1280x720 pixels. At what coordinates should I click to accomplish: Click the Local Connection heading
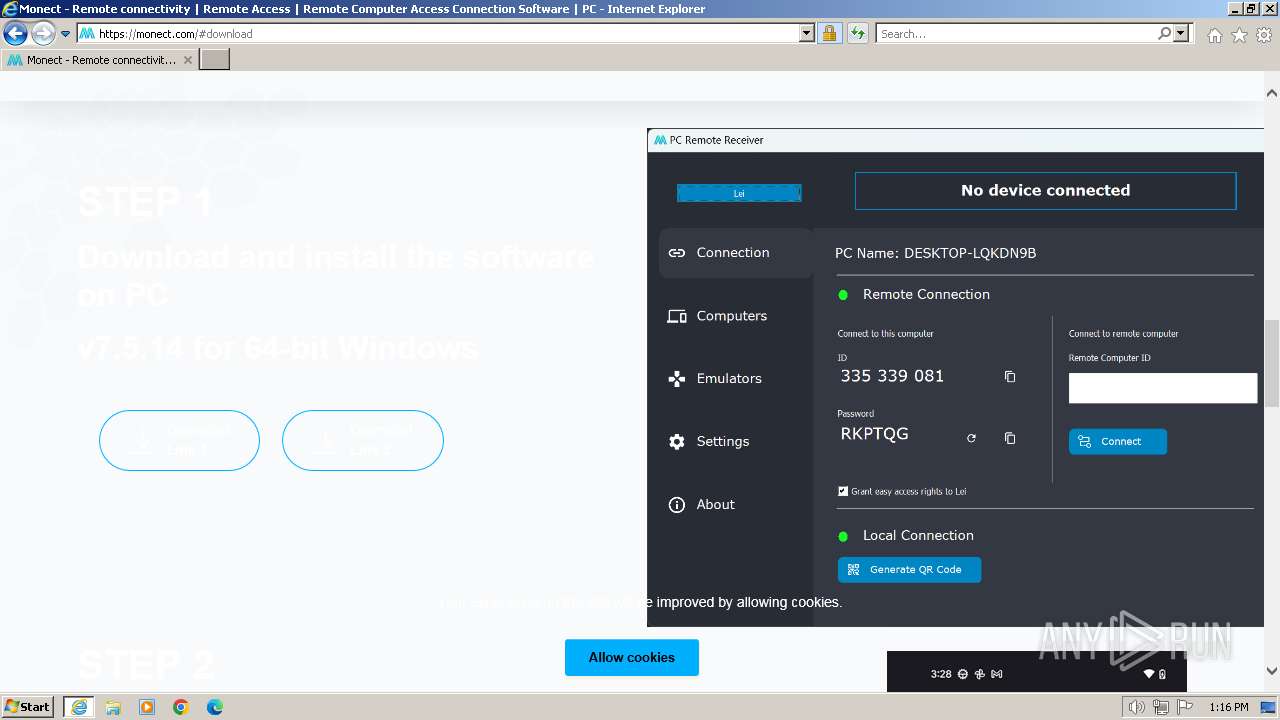point(918,536)
